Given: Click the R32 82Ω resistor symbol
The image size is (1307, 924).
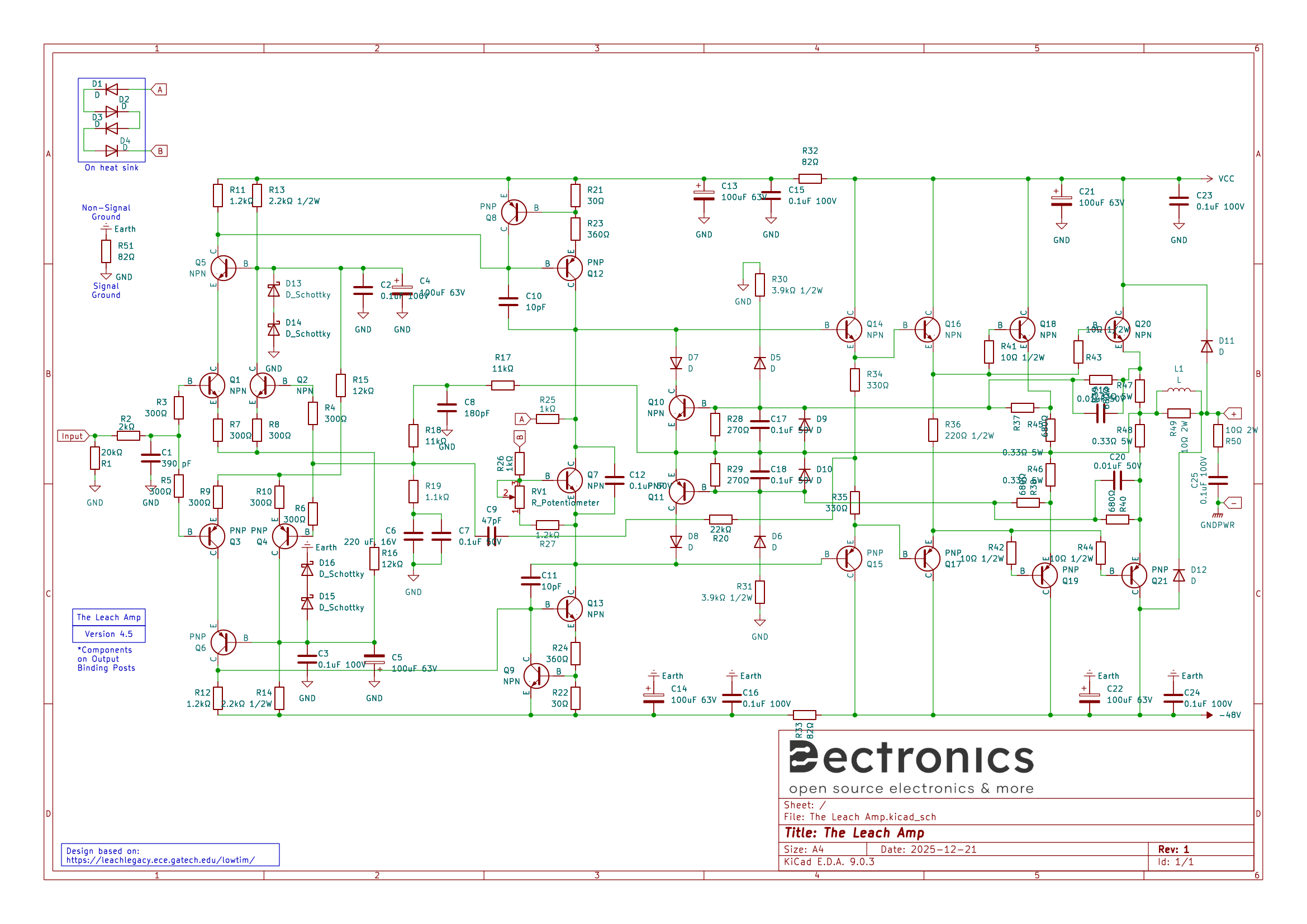Looking at the screenshot, I should click(810, 179).
